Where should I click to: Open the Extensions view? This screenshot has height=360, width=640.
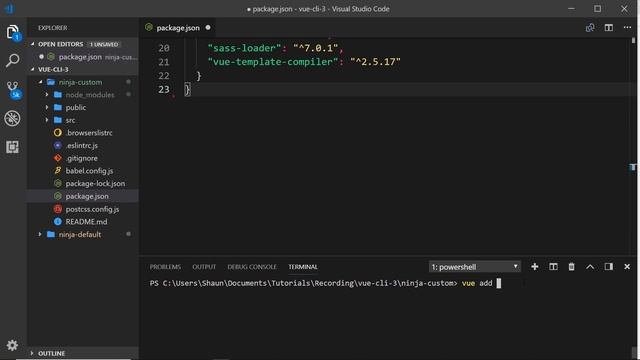[13, 147]
